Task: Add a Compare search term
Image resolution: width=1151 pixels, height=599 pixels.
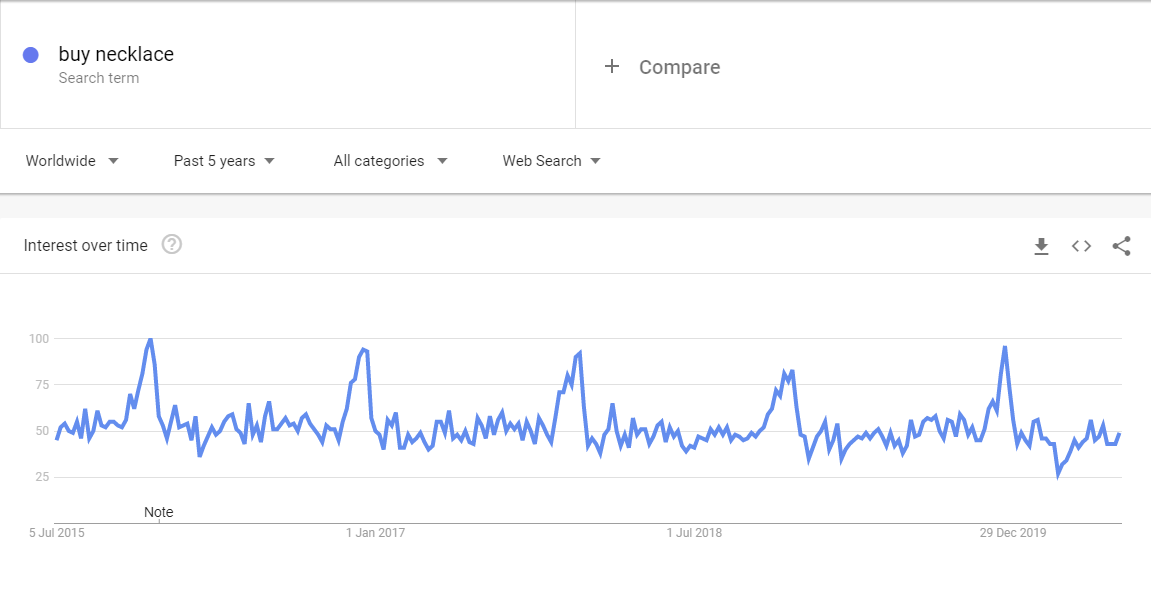Action: [679, 67]
